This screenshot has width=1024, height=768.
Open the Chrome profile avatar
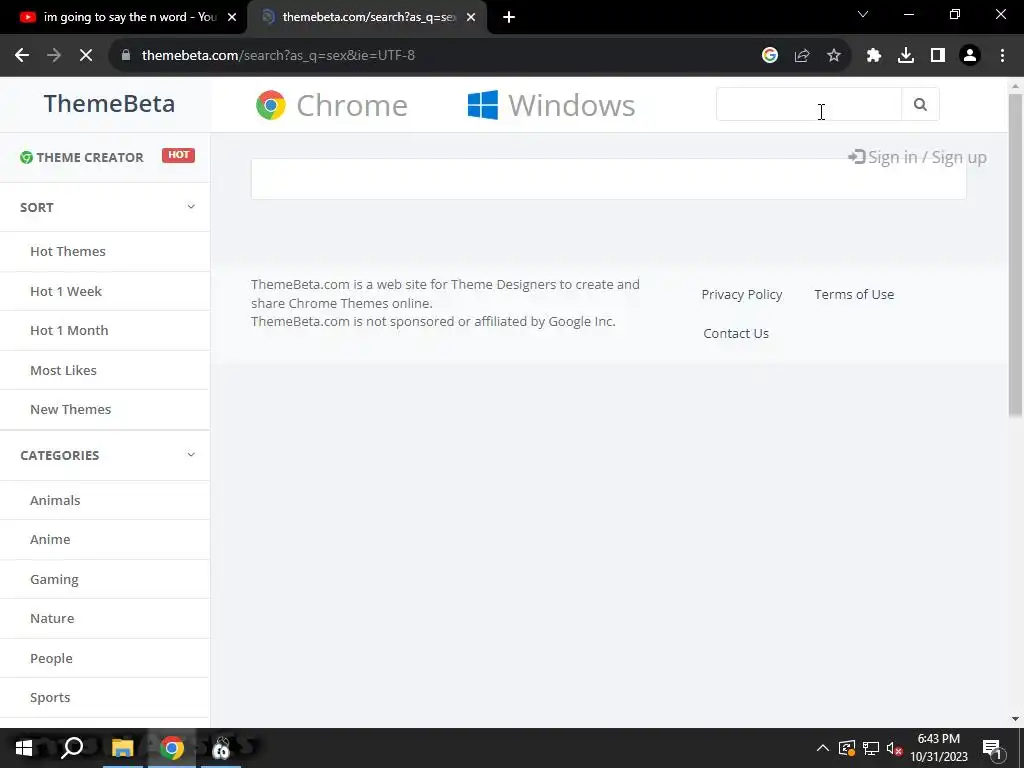970,56
